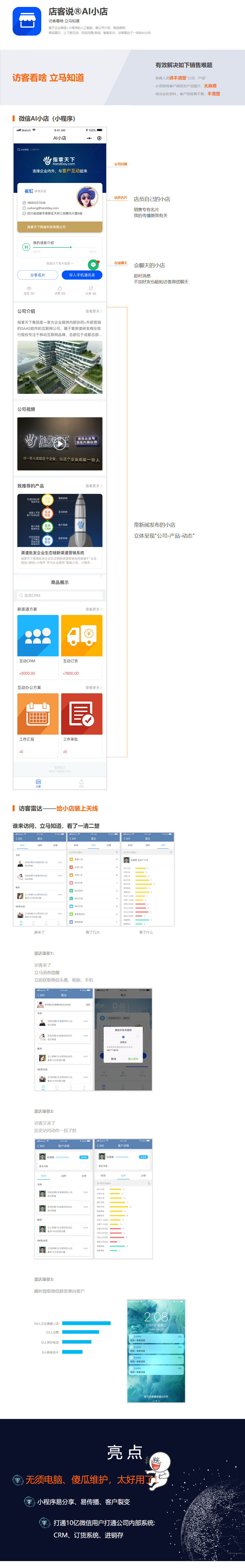
Task: Click the 98人正在查看小店 bar
Action: 86,1323
